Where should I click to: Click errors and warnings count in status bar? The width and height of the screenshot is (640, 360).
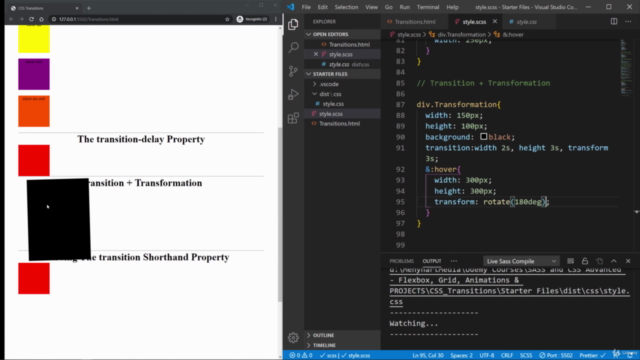coord(301,356)
